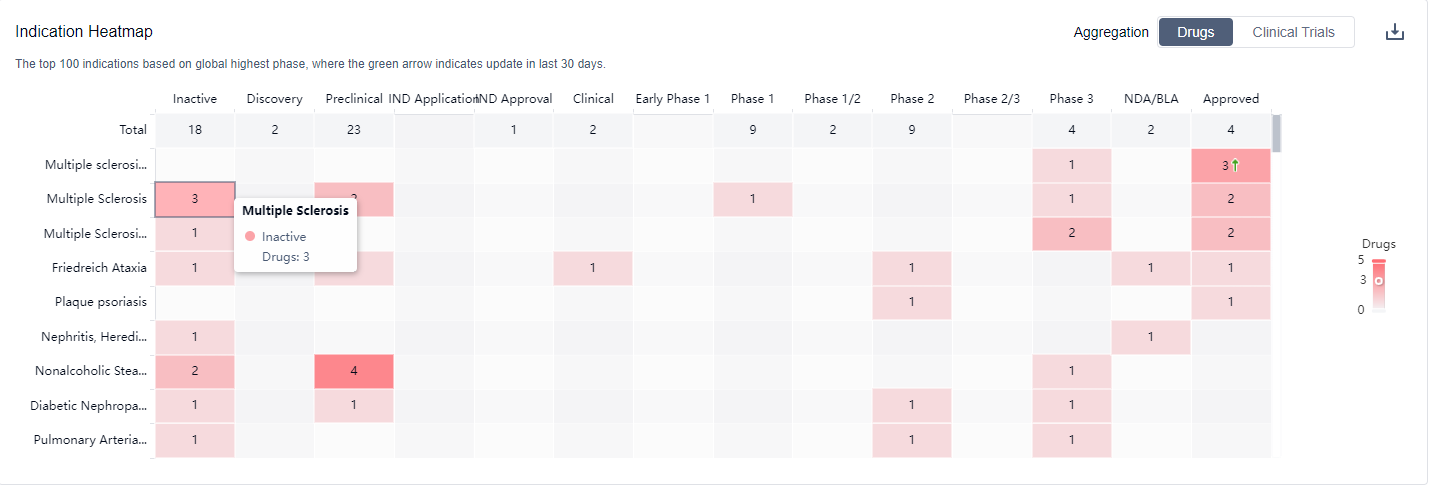Click the green arrow update indicator

[1235, 166]
